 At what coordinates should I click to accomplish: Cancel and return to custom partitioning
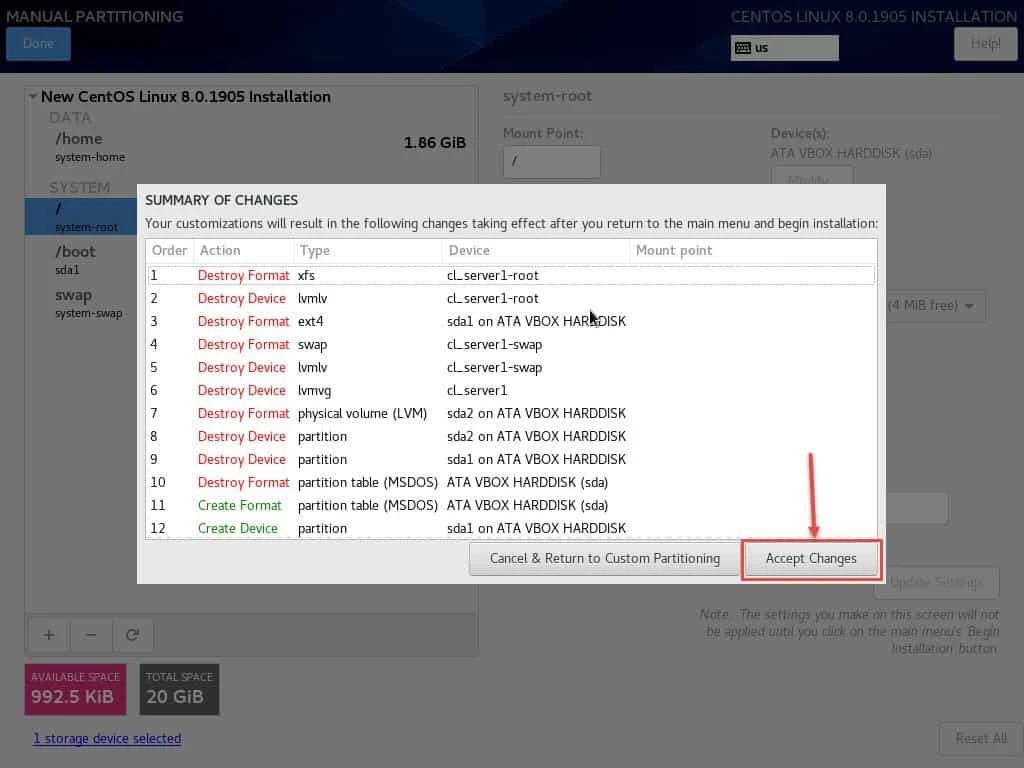[604, 558]
